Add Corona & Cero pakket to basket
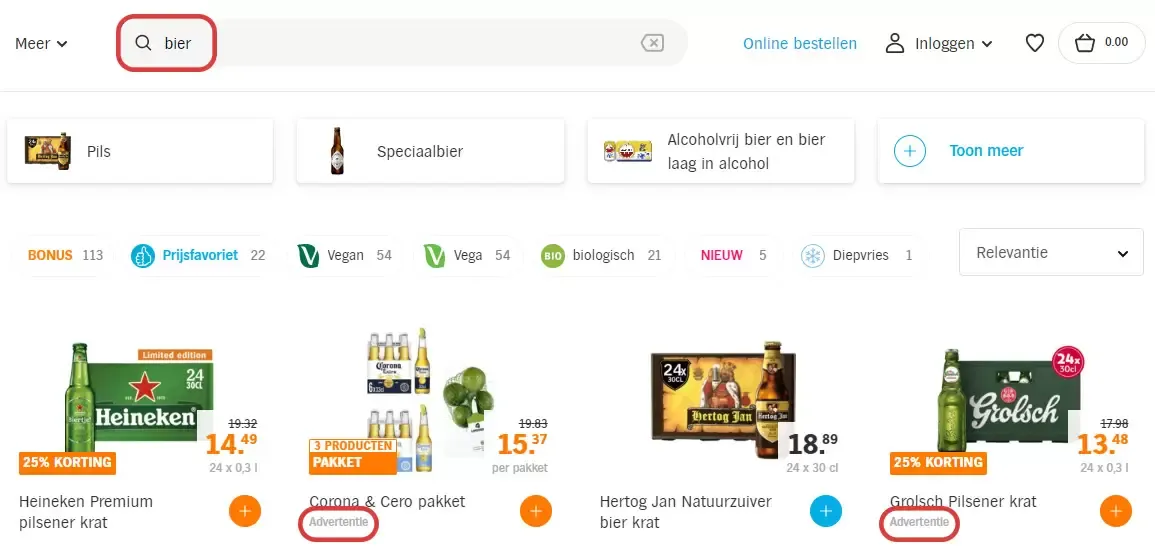 [x=536, y=511]
